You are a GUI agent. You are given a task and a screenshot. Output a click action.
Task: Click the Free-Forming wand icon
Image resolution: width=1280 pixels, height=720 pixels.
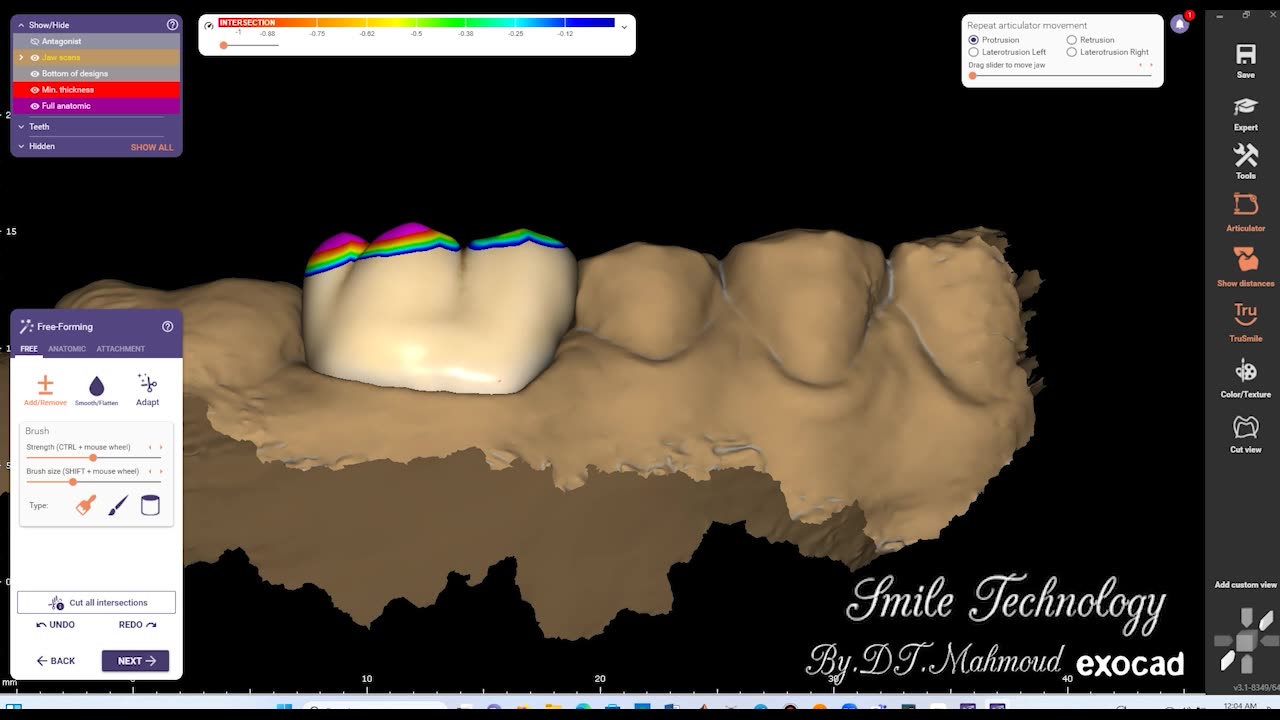26,326
